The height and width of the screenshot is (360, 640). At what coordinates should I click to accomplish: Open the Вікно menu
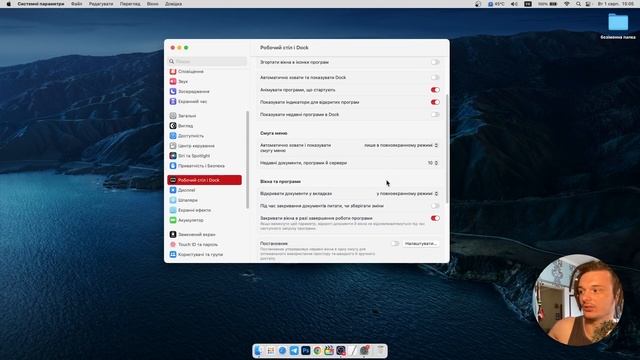click(x=153, y=4)
